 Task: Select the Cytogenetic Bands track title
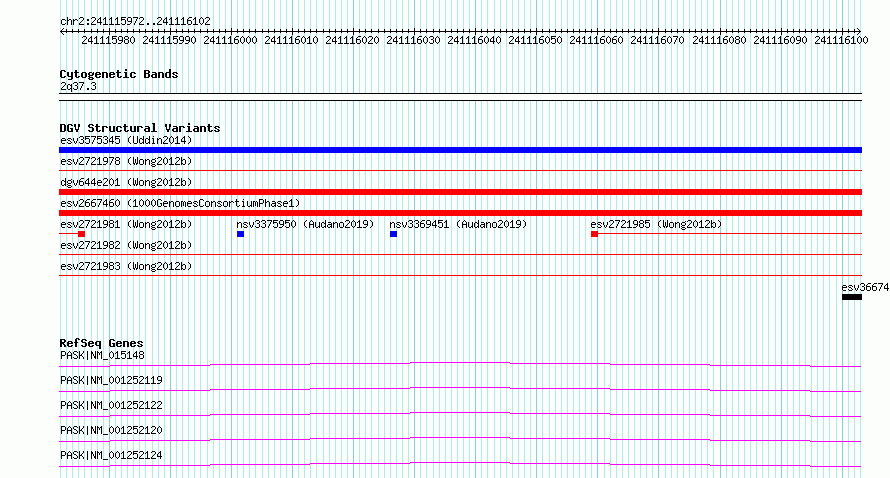(119, 74)
